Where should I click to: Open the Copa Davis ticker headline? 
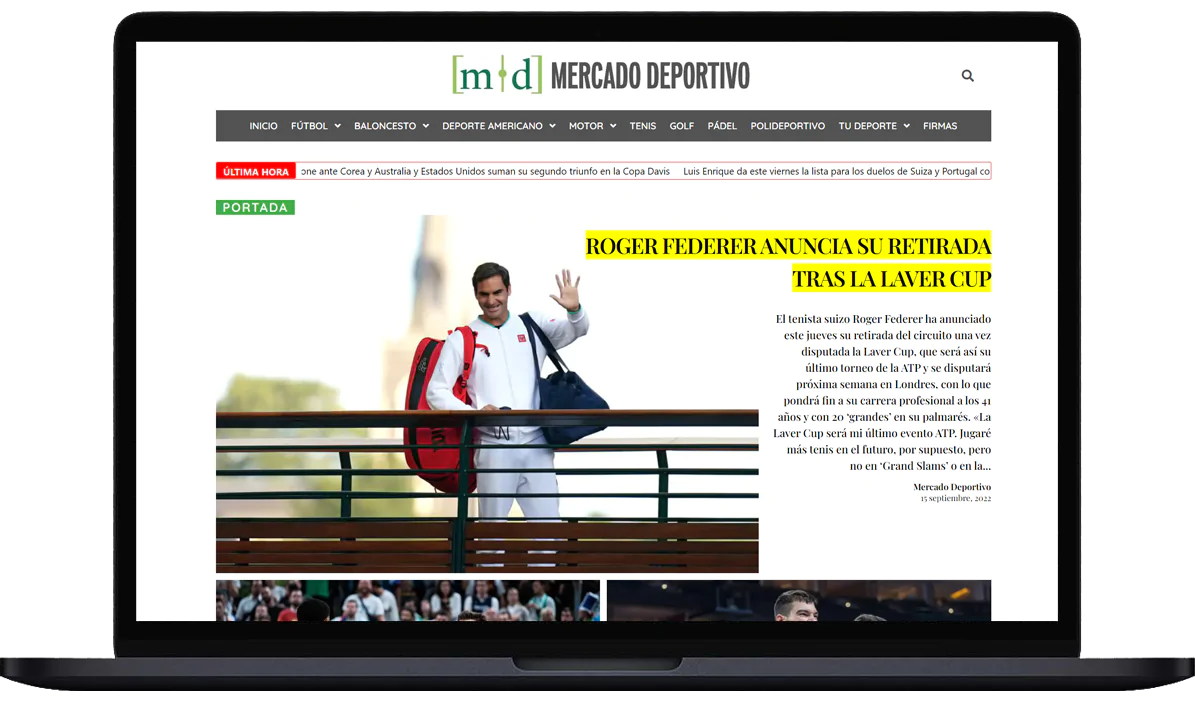click(485, 171)
